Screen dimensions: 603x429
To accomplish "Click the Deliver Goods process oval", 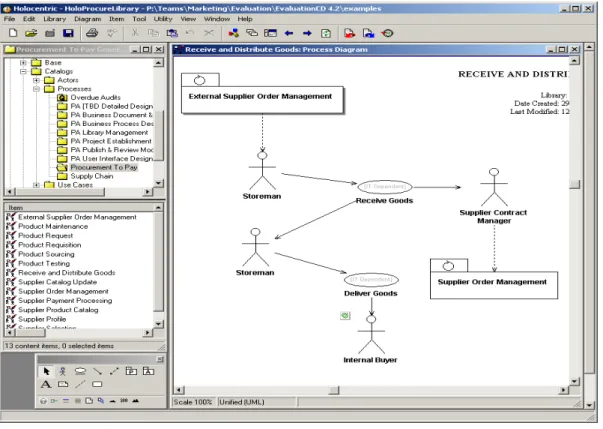I will click(x=371, y=279).
